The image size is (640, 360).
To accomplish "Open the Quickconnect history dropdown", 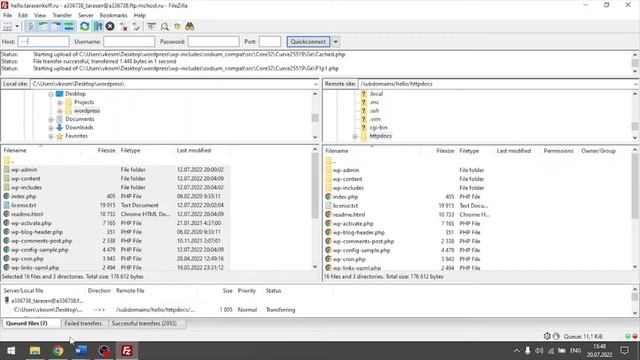I will [336, 42].
